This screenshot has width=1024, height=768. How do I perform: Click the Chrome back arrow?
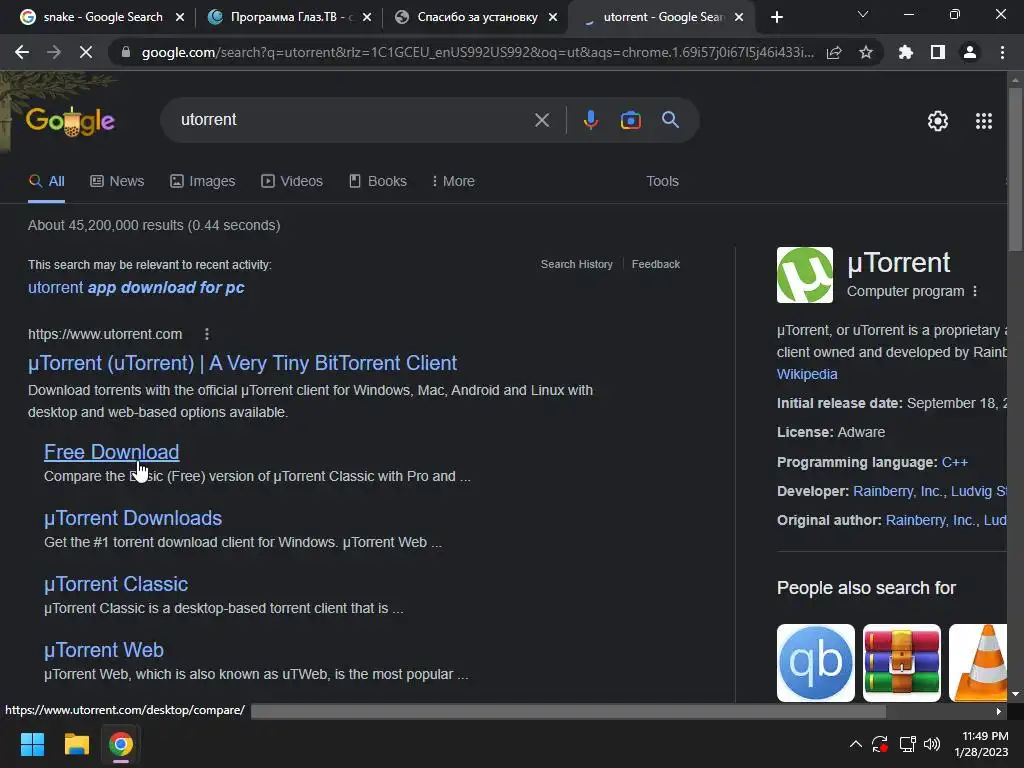tap(22, 52)
